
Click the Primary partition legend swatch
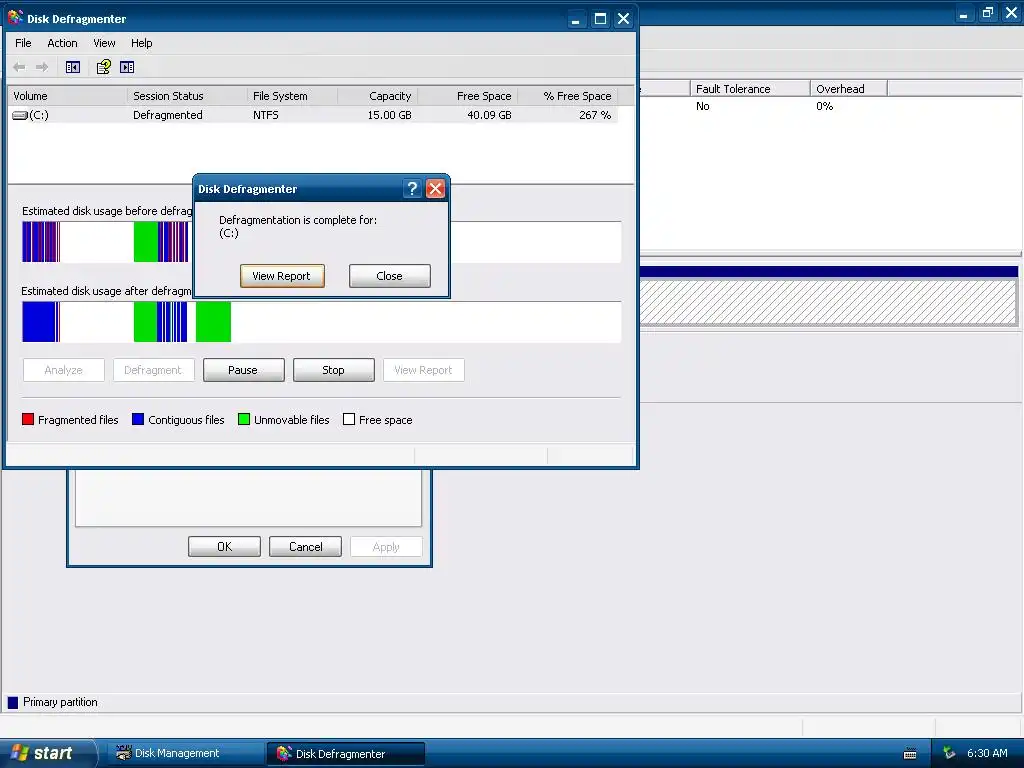click(13, 703)
